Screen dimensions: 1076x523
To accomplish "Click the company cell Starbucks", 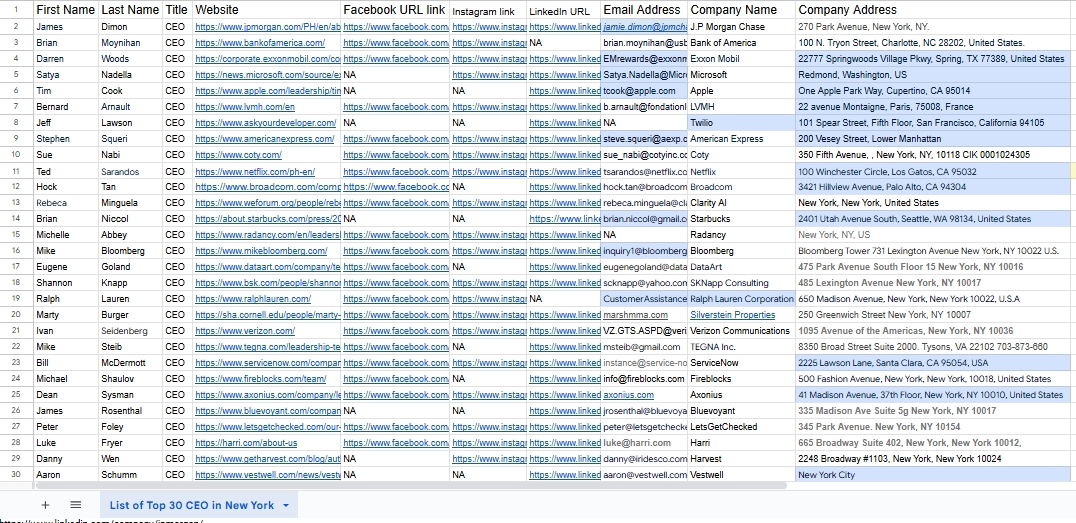I will 742,219.
